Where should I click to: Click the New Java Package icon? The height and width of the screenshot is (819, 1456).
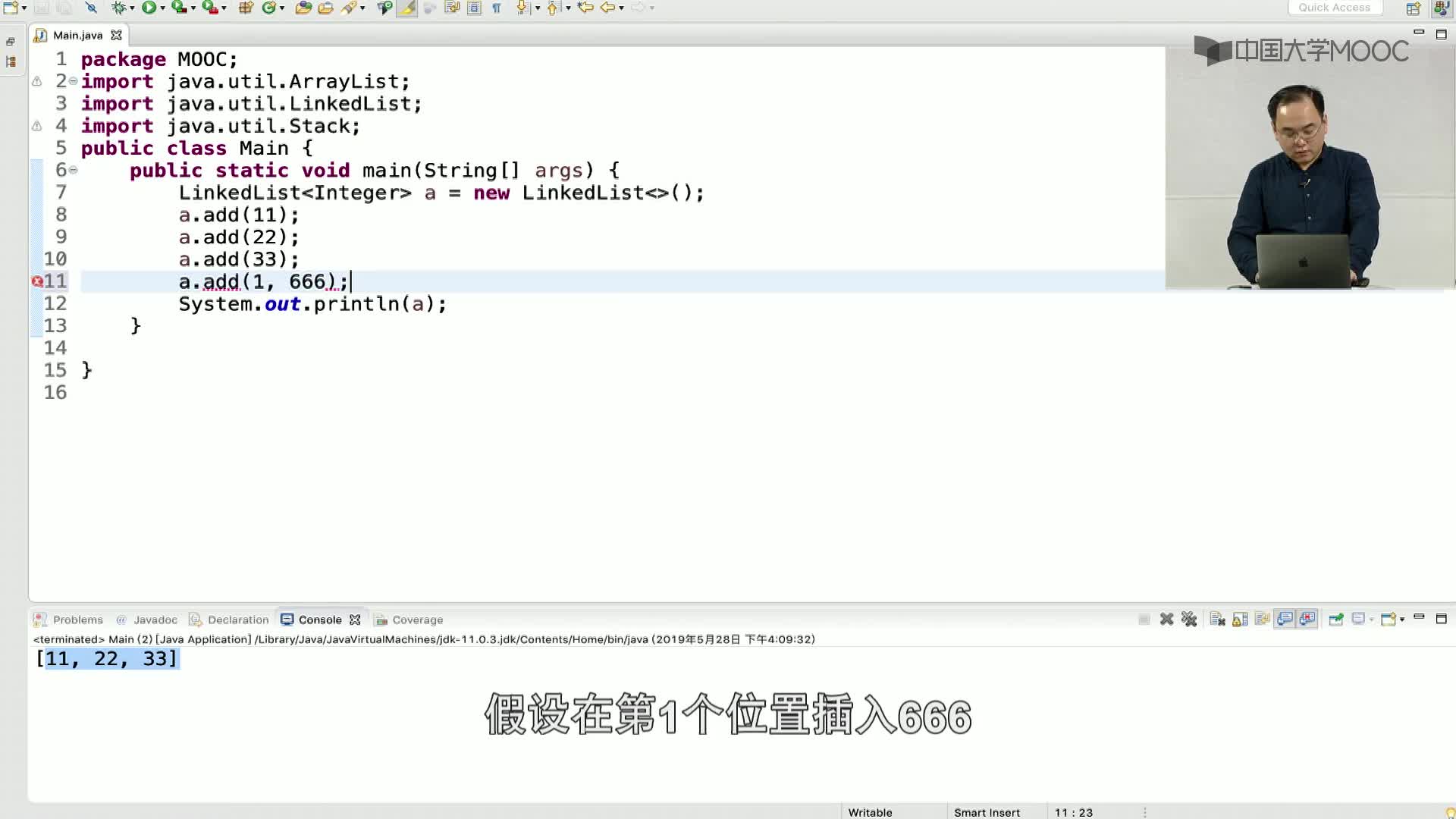[245, 8]
